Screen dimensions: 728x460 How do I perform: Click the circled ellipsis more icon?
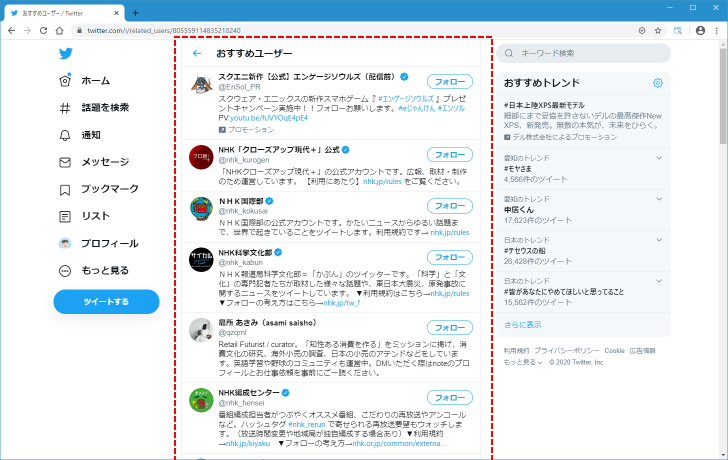click(x=65, y=271)
